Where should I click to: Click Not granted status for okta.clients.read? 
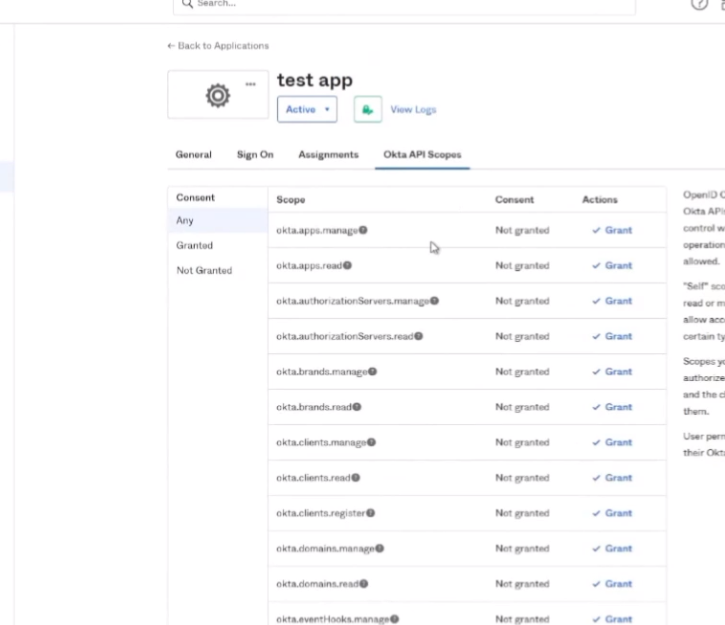pyautogui.click(x=522, y=478)
